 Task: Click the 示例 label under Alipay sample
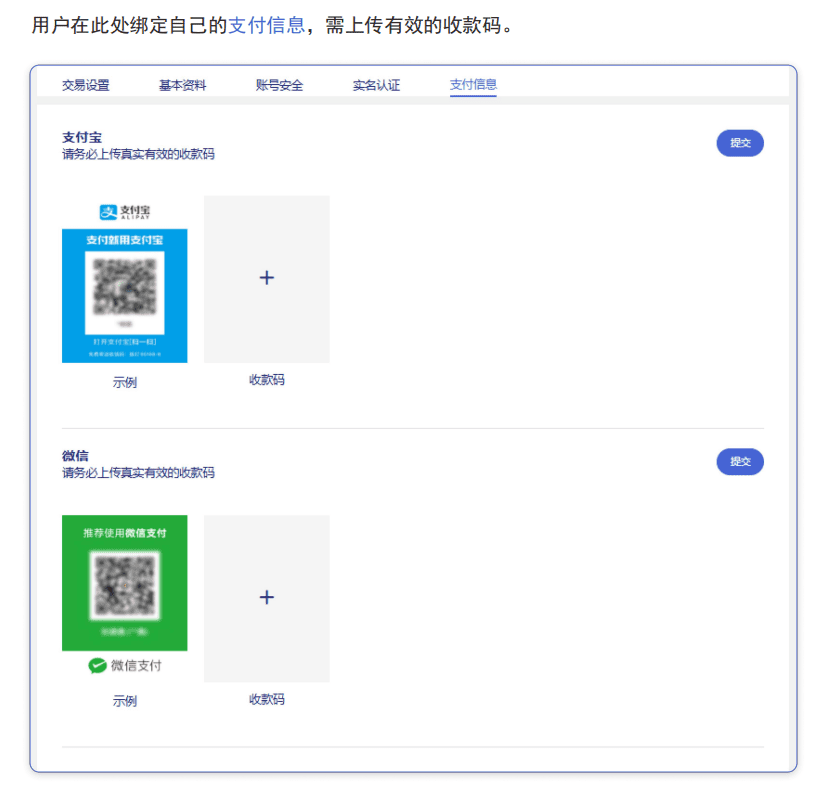tap(125, 382)
